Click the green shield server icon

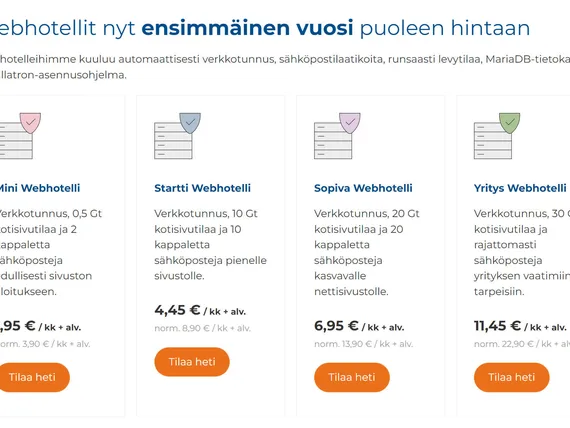[497, 136]
